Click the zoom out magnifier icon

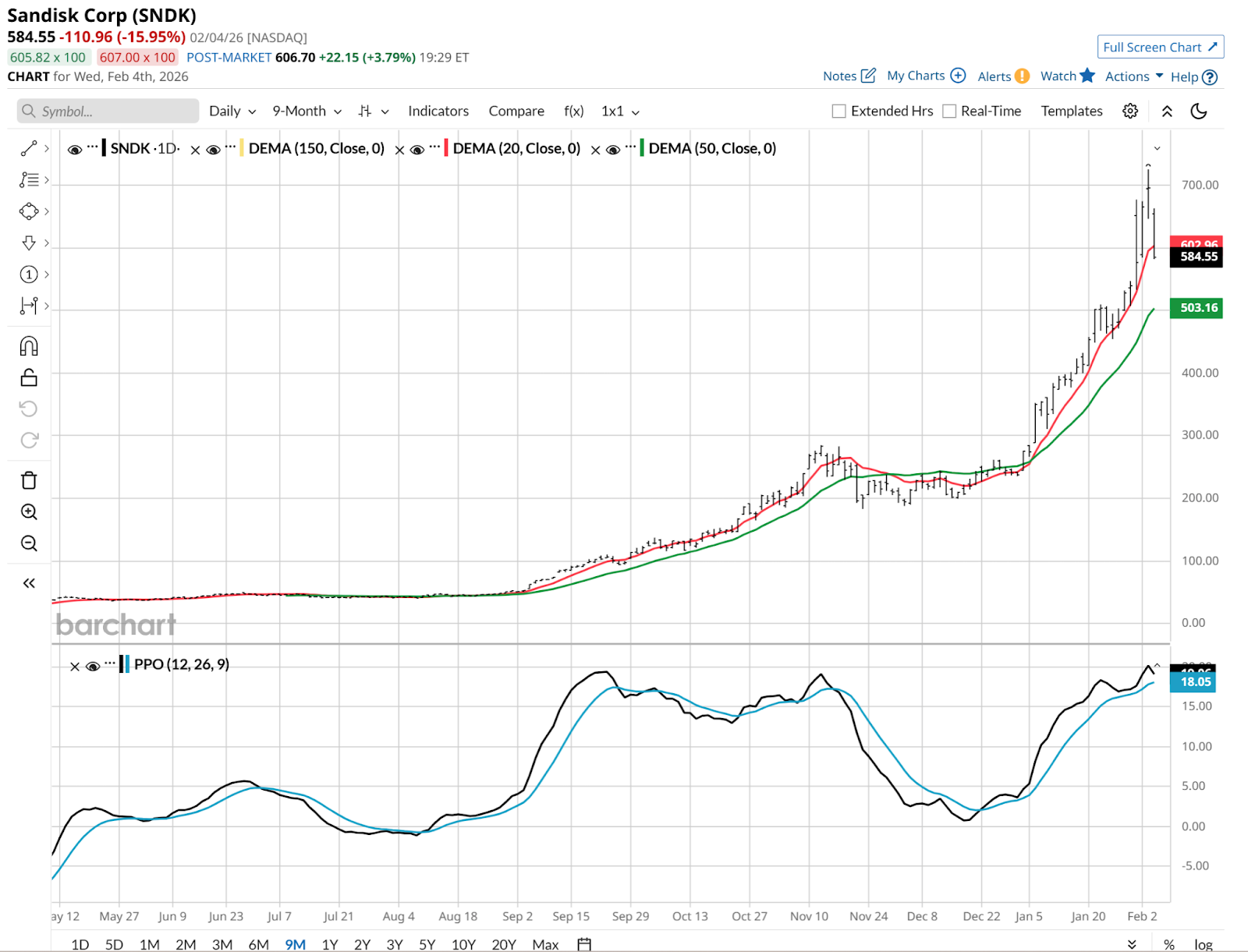[x=29, y=543]
